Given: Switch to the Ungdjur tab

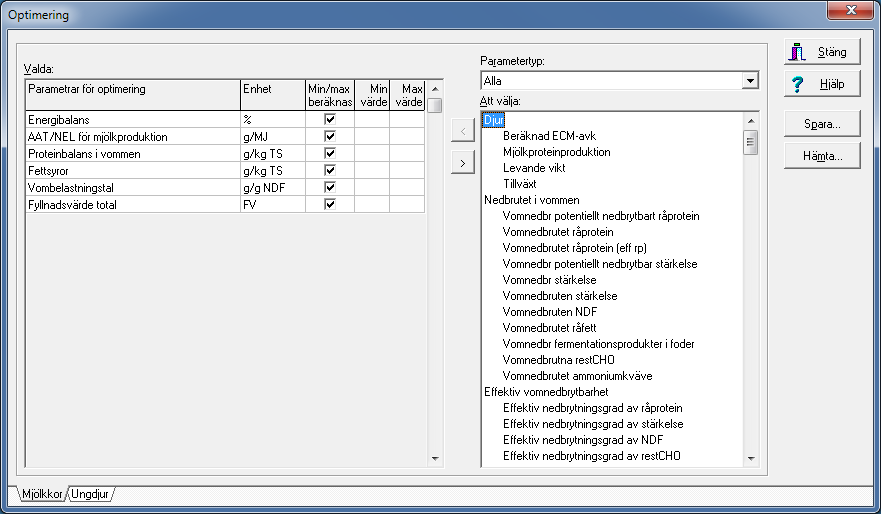Looking at the screenshot, I should point(90,494).
